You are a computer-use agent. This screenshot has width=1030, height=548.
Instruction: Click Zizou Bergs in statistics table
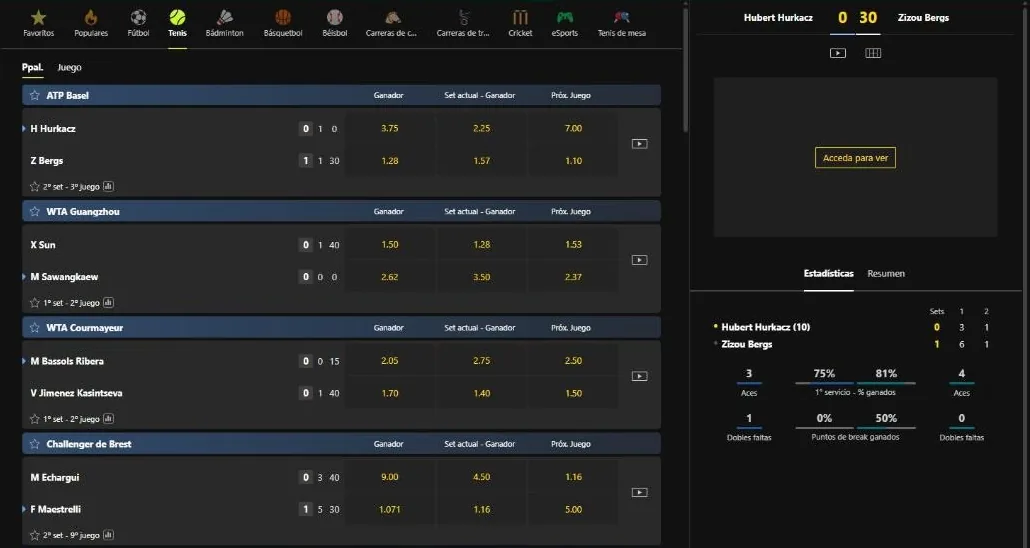[x=747, y=344]
